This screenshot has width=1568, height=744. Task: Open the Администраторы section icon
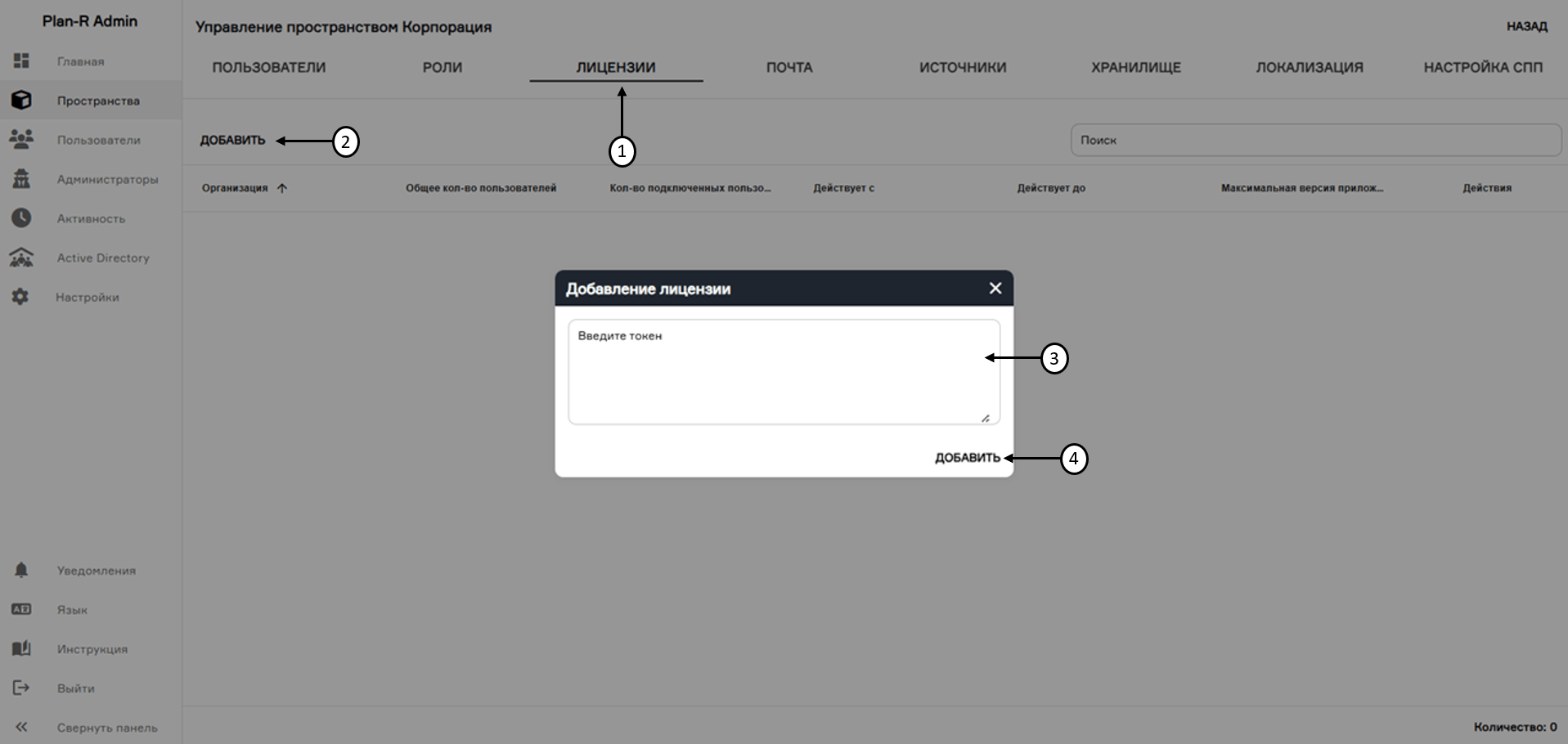coord(22,179)
